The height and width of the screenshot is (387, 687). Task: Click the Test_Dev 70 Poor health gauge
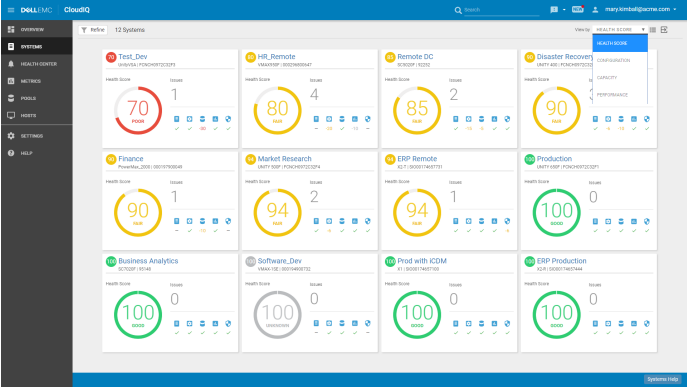[x=138, y=110]
